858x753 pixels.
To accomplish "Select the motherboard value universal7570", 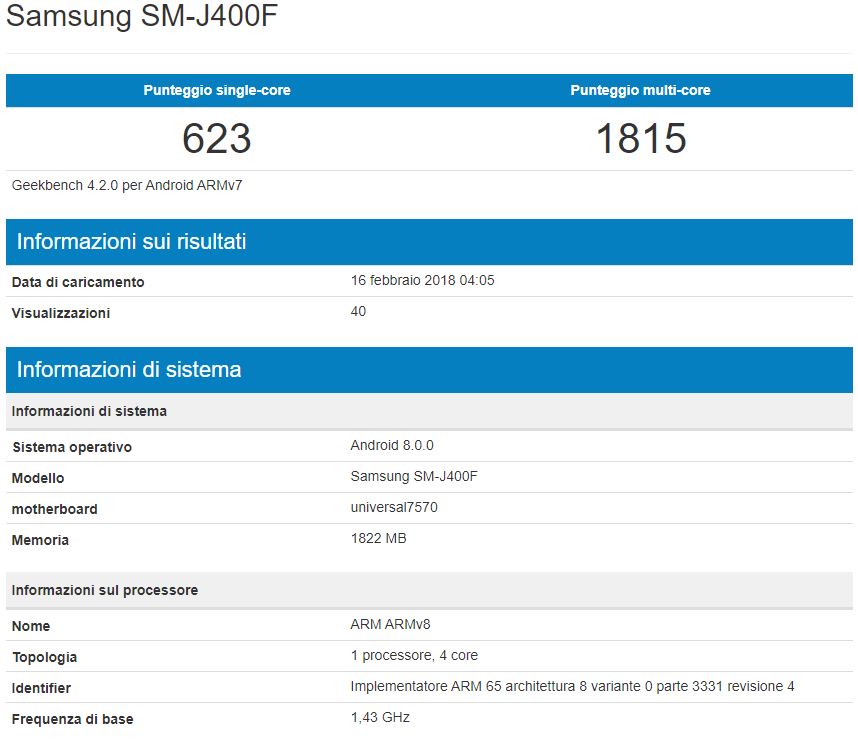I will click(x=393, y=507).
